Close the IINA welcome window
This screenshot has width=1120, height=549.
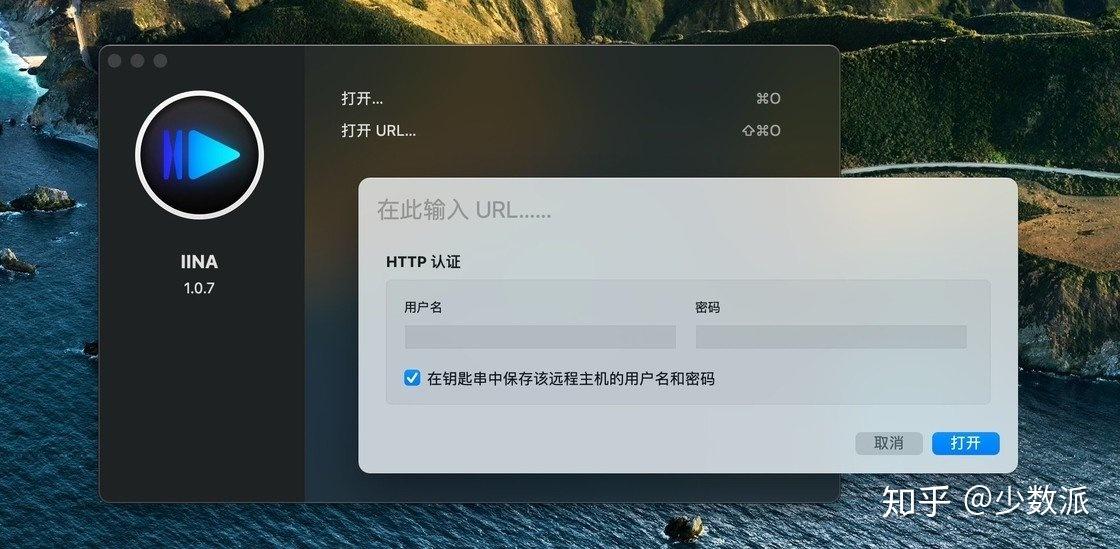coord(114,61)
